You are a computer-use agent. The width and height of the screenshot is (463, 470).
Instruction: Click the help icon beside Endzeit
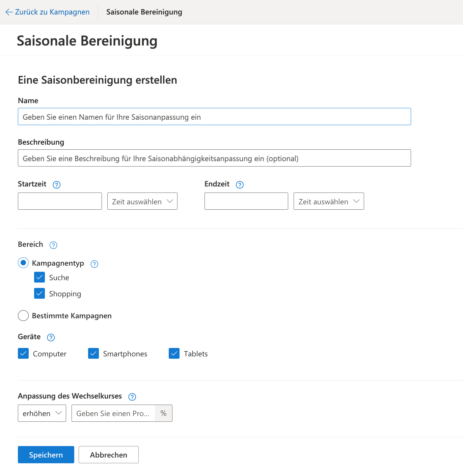(x=240, y=185)
